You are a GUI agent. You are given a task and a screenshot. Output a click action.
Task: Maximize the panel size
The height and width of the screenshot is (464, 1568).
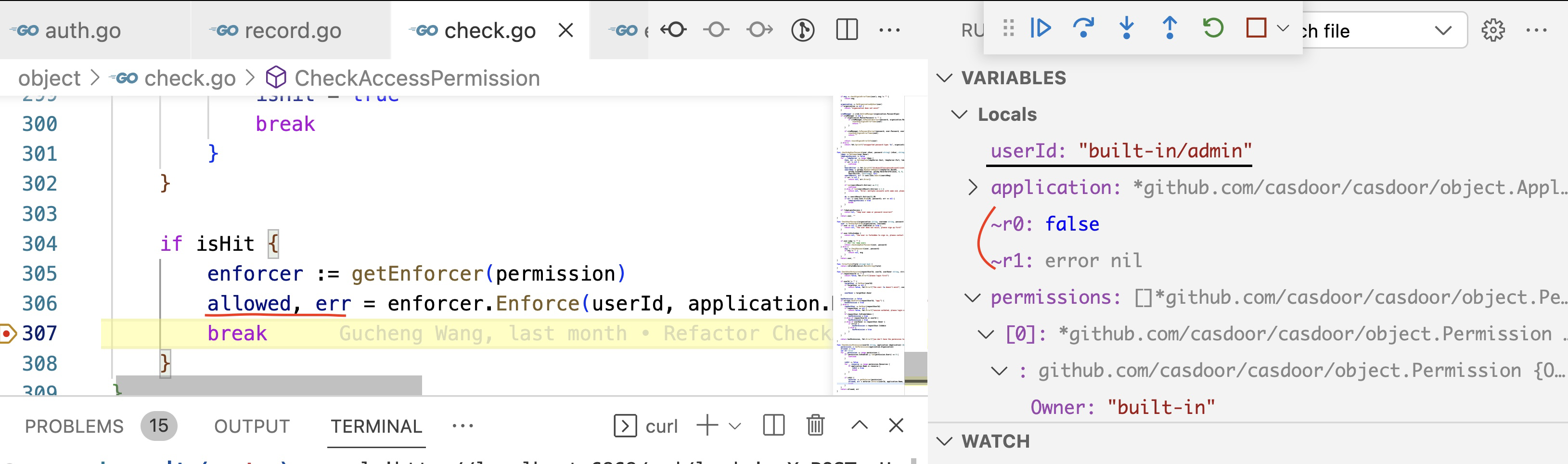(860, 425)
